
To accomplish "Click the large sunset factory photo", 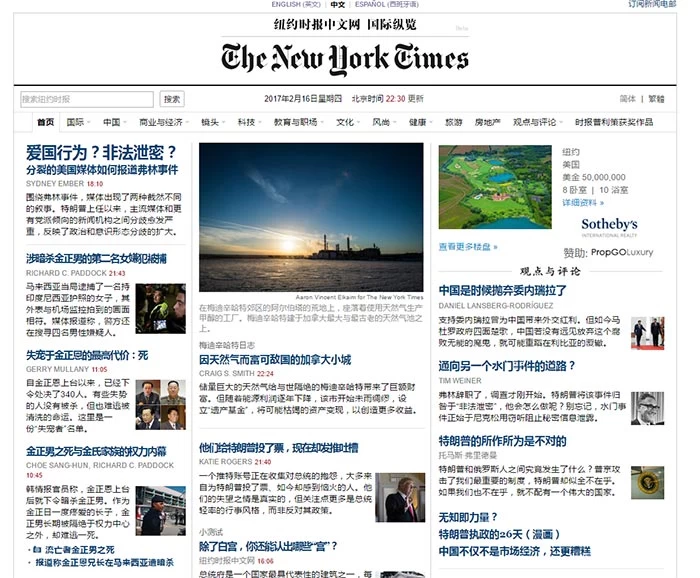I will point(311,217).
